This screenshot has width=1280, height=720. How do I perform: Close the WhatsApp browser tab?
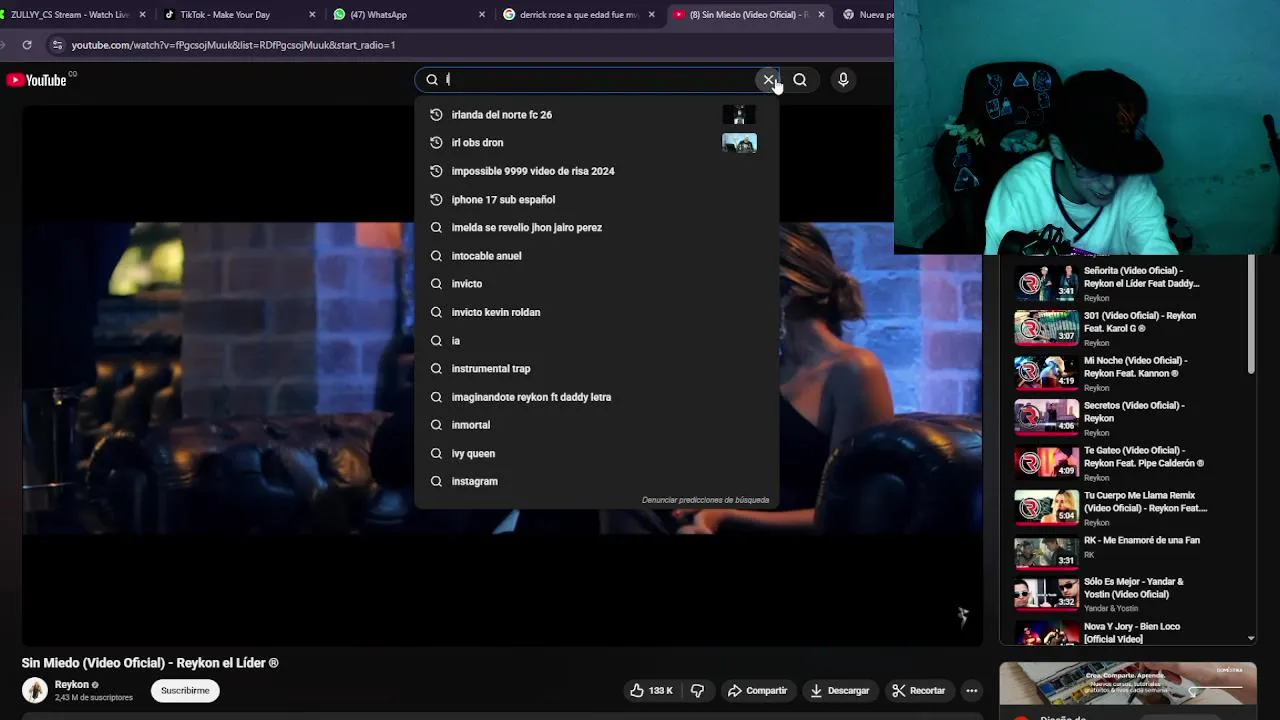(483, 15)
